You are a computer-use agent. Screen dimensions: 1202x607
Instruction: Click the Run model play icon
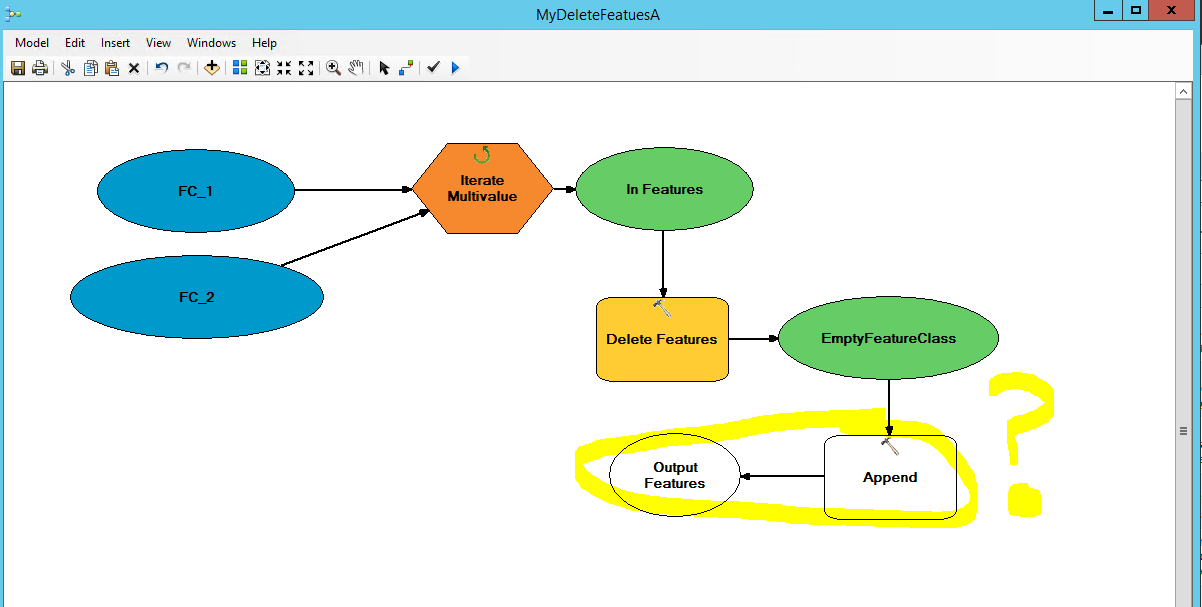point(456,68)
